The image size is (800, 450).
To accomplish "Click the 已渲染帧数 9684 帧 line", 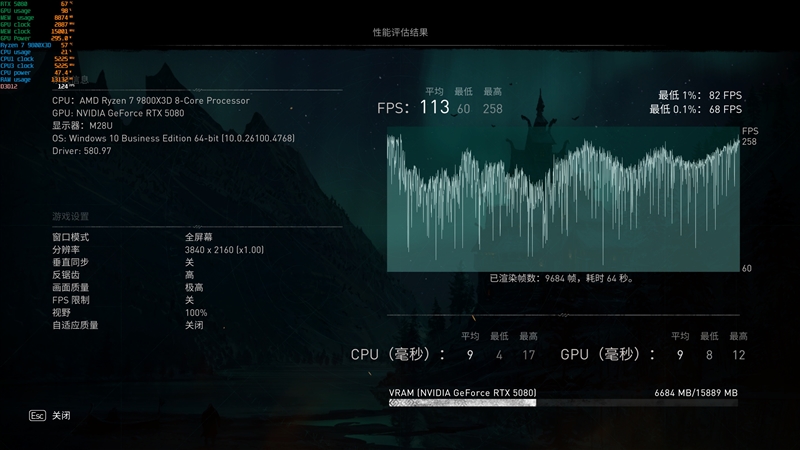I will pos(562,279).
